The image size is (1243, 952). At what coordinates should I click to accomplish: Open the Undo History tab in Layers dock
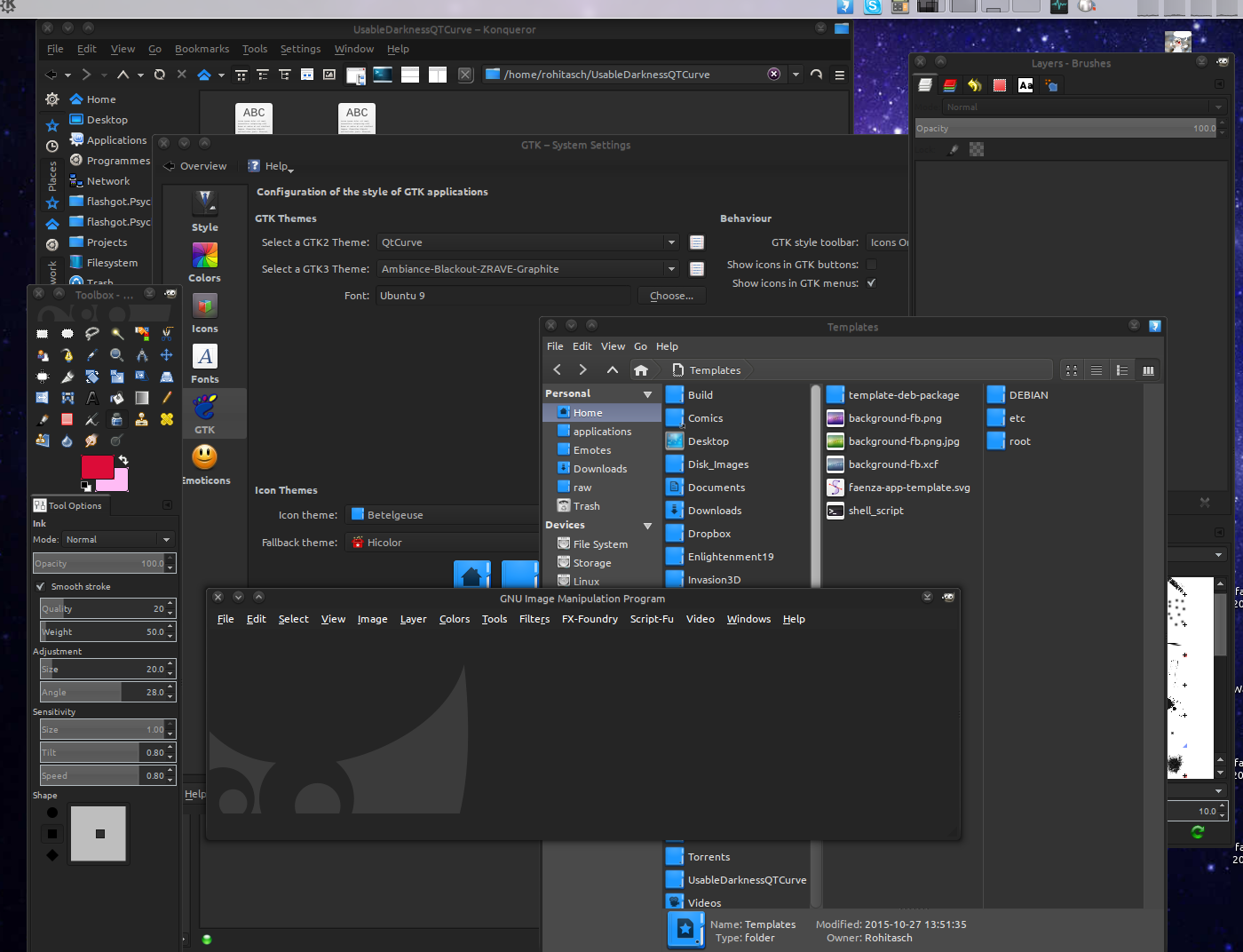coord(975,85)
